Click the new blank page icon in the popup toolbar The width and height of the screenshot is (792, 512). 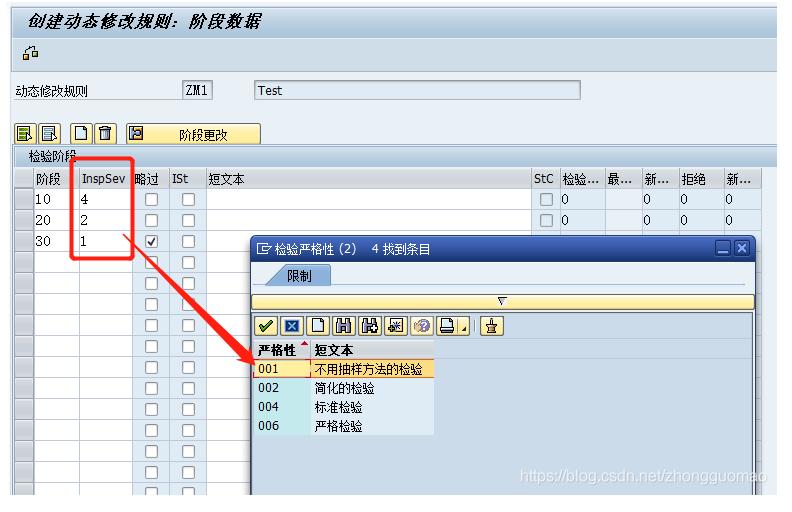point(318,326)
